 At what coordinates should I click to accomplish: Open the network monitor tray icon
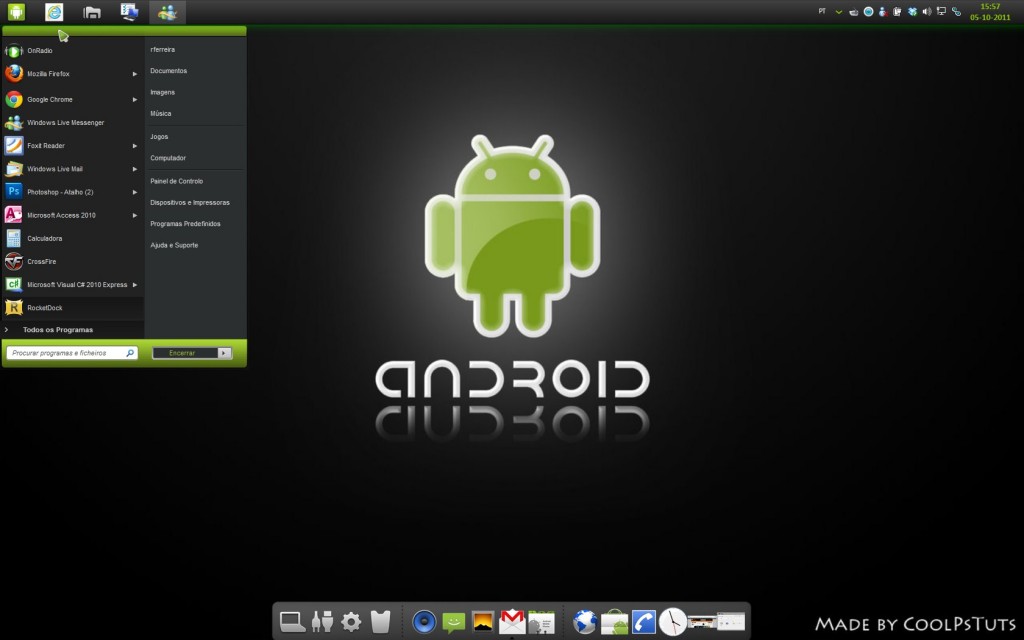click(941, 12)
